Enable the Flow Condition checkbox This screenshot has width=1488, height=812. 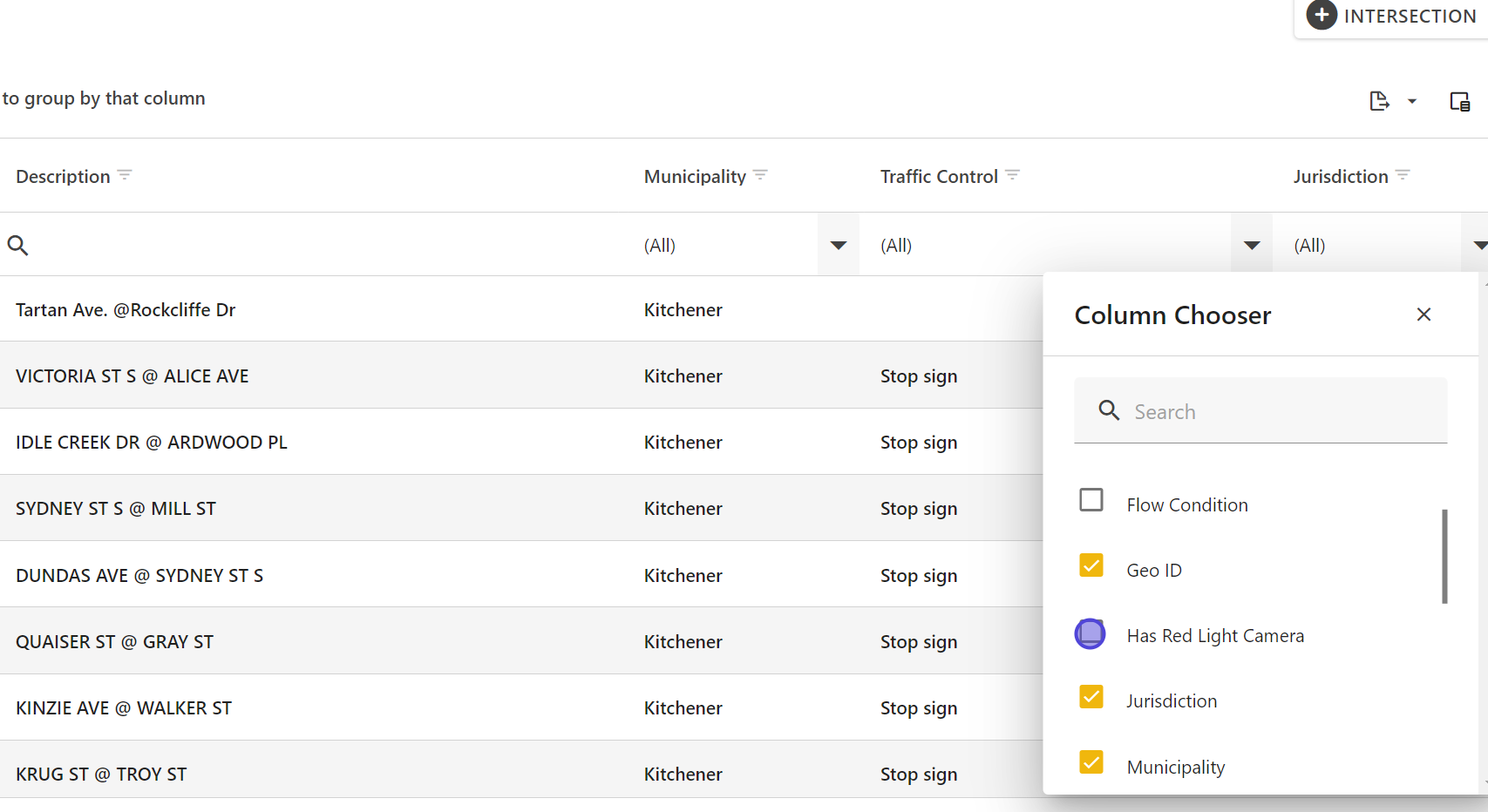(1091, 500)
